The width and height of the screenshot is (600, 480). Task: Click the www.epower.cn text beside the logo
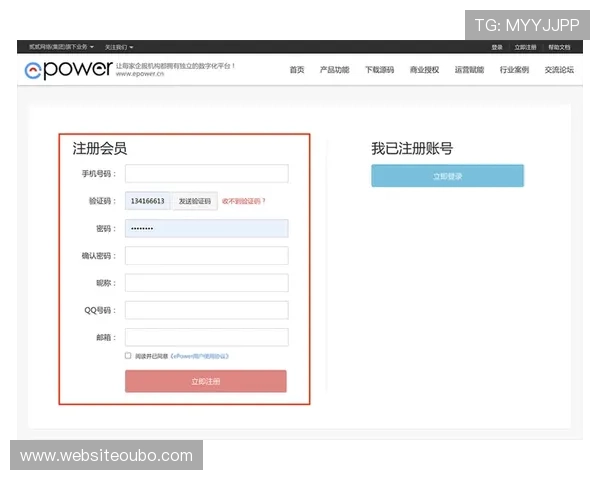[x=140, y=74]
